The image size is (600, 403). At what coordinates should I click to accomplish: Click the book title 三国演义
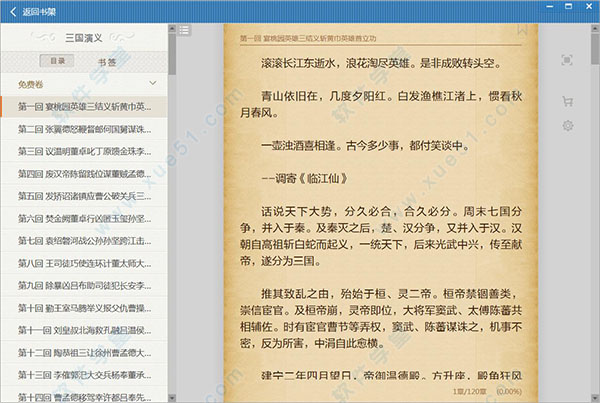point(84,38)
